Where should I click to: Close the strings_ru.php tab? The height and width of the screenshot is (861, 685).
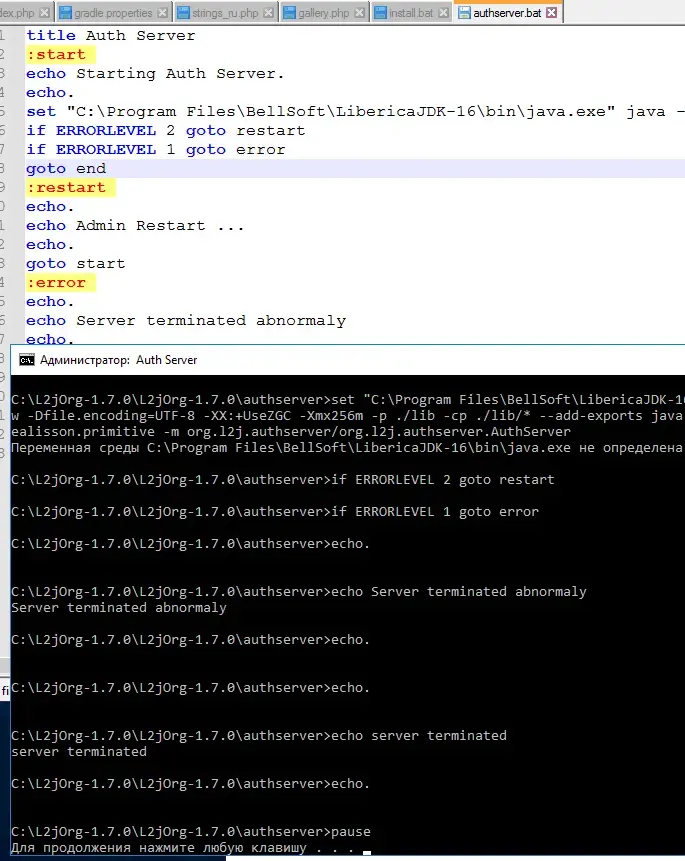coord(269,13)
